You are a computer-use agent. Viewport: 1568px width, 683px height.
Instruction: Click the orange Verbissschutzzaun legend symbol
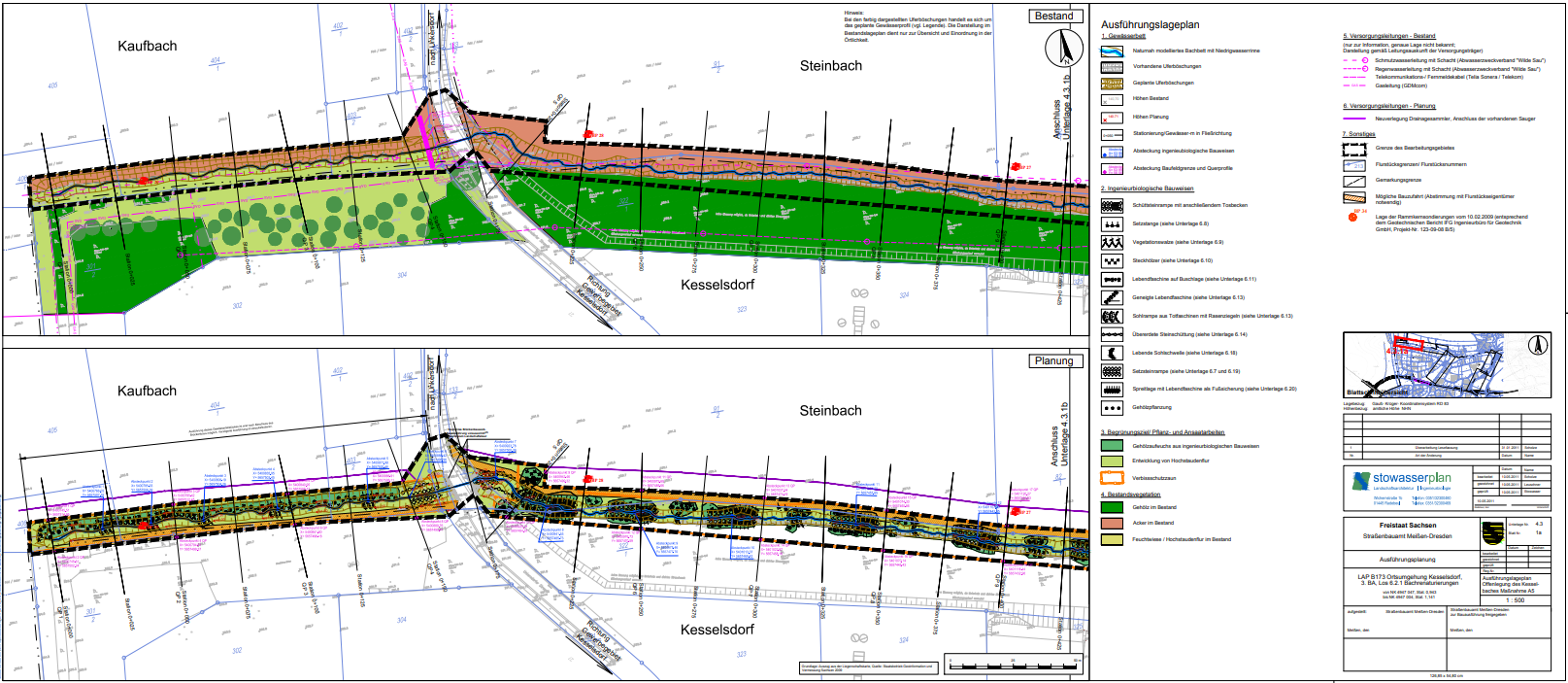[1112, 478]
